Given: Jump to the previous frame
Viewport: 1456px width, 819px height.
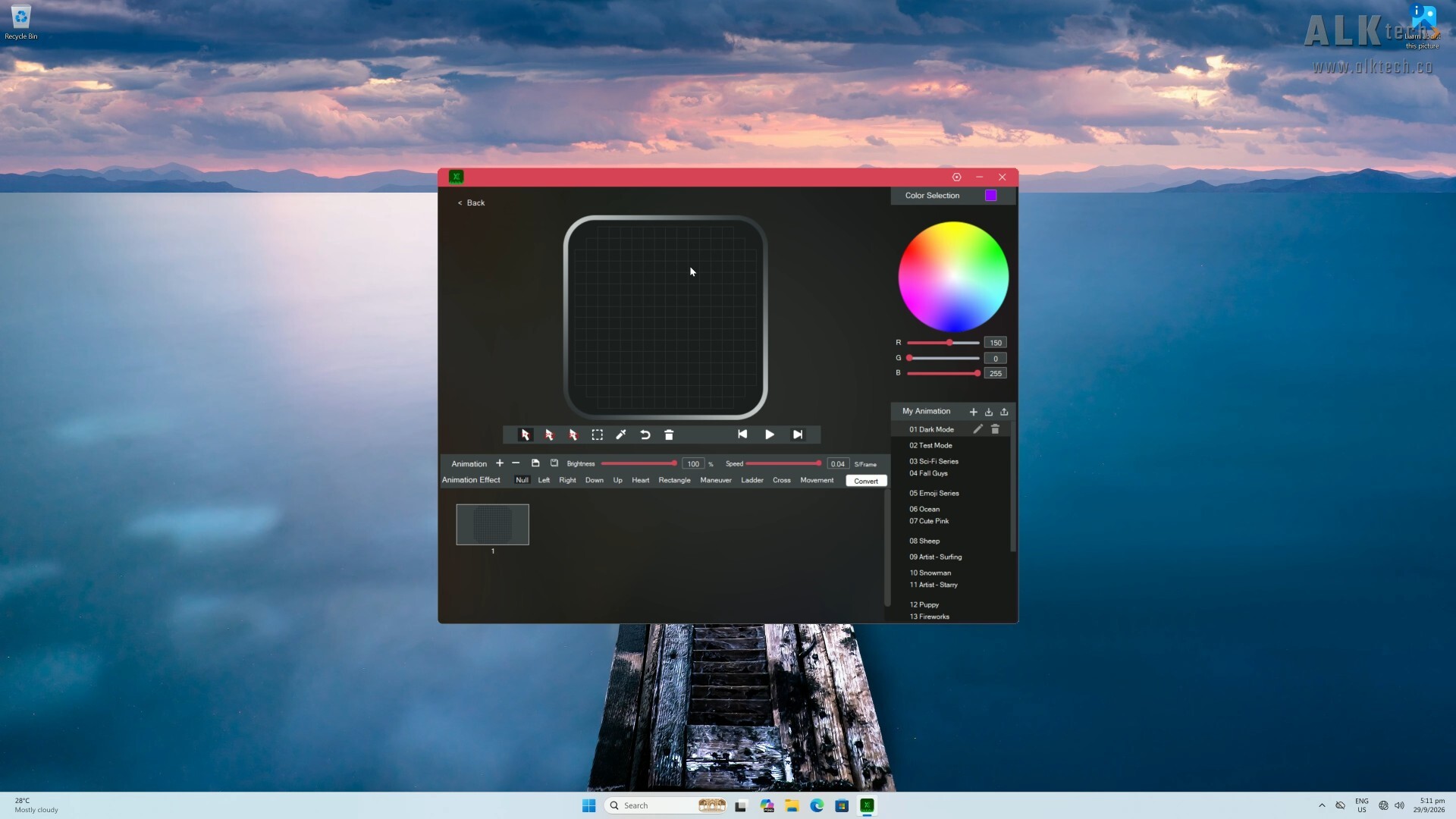Looking at the screenshot, I should pos(742,435).
